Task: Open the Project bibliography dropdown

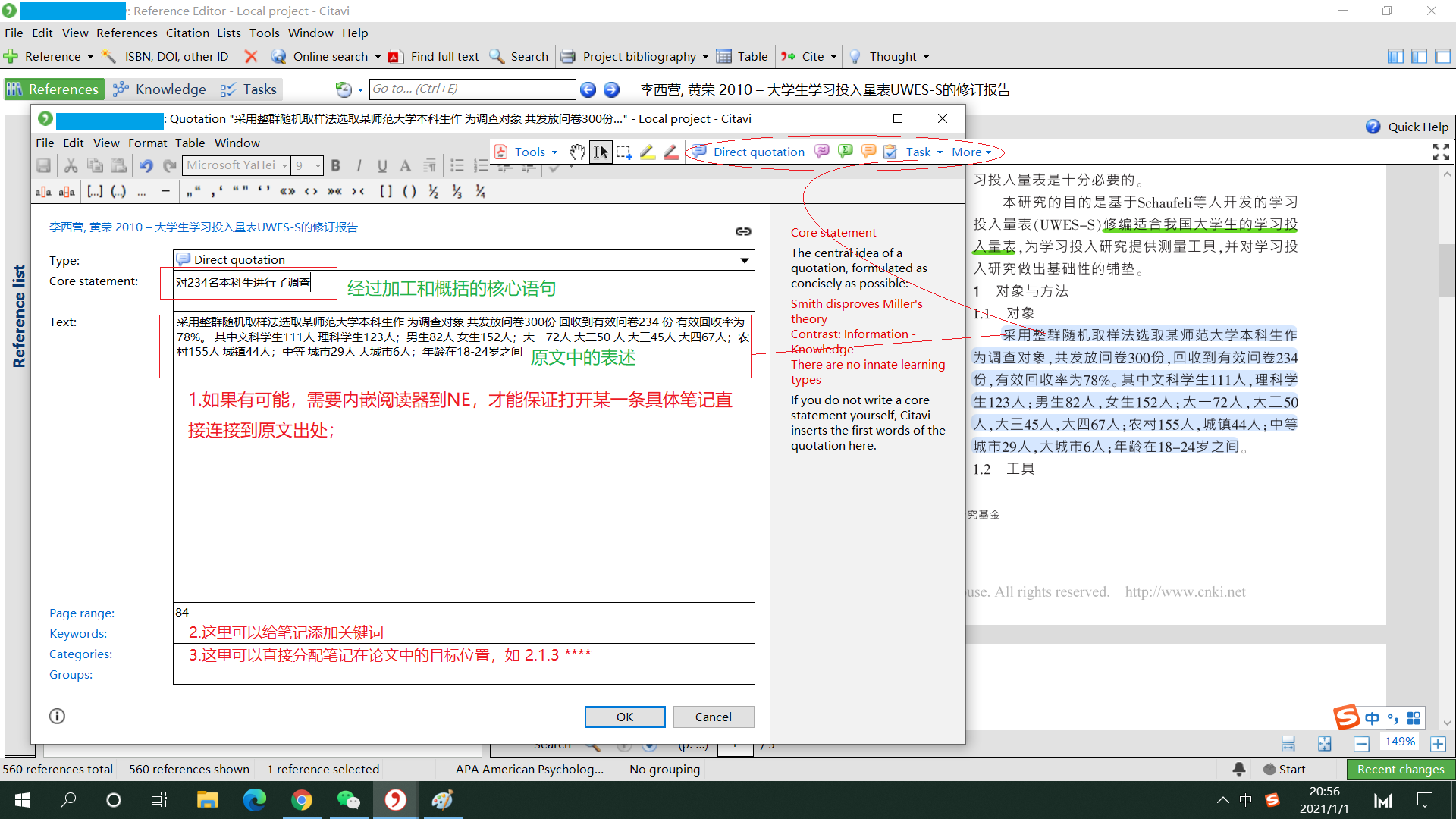Action: point(705,57)
